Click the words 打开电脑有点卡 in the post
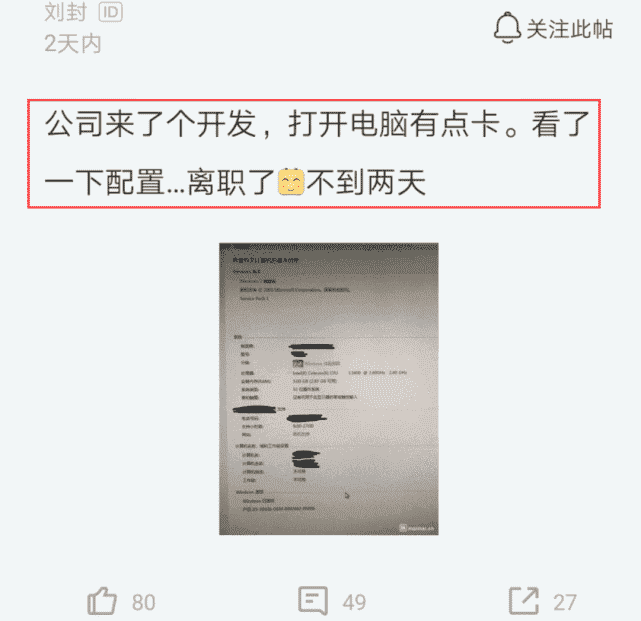 point(394,124)
